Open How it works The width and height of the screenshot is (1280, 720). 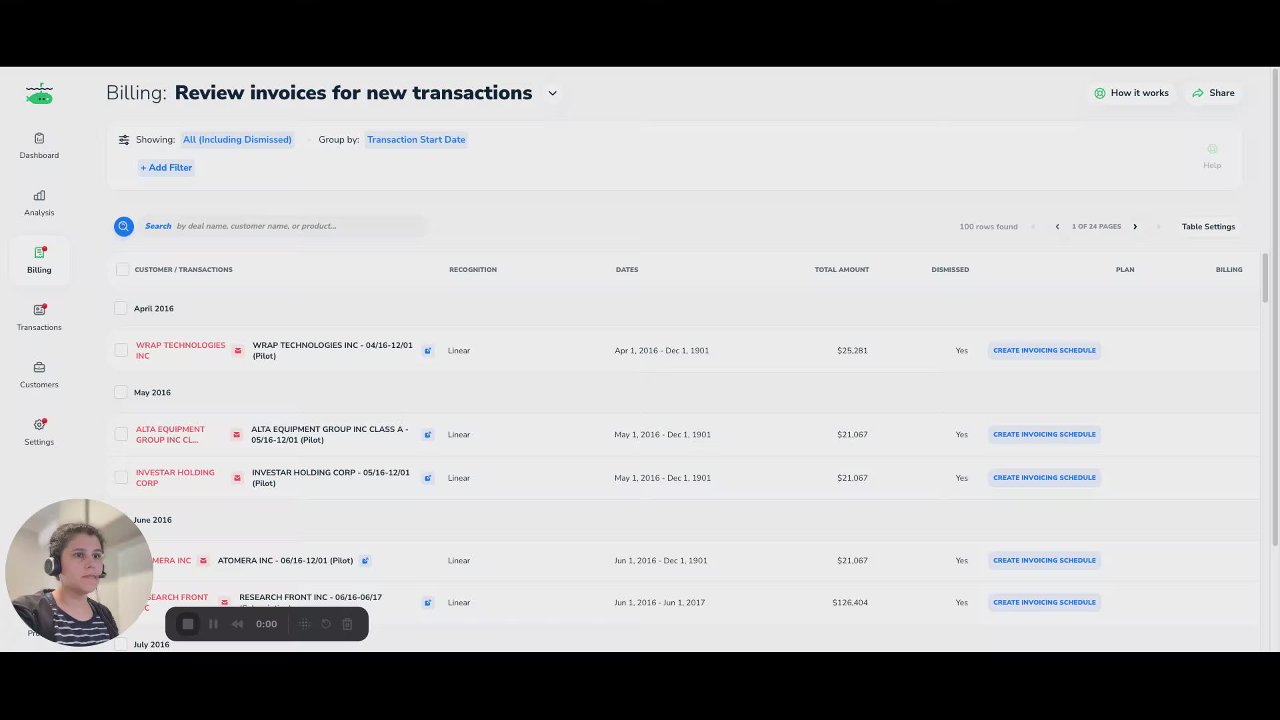[x=1131, y=93]
